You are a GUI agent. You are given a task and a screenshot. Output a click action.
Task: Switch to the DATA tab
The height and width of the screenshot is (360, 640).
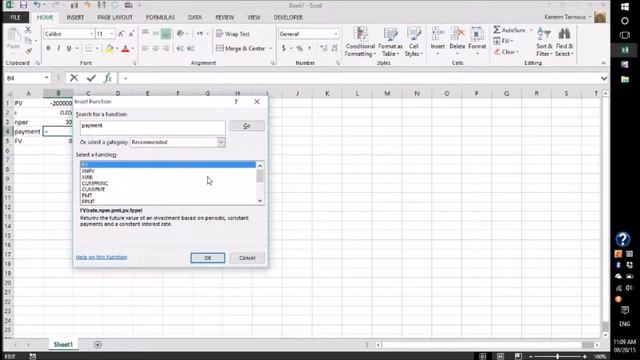coord(195,17)
